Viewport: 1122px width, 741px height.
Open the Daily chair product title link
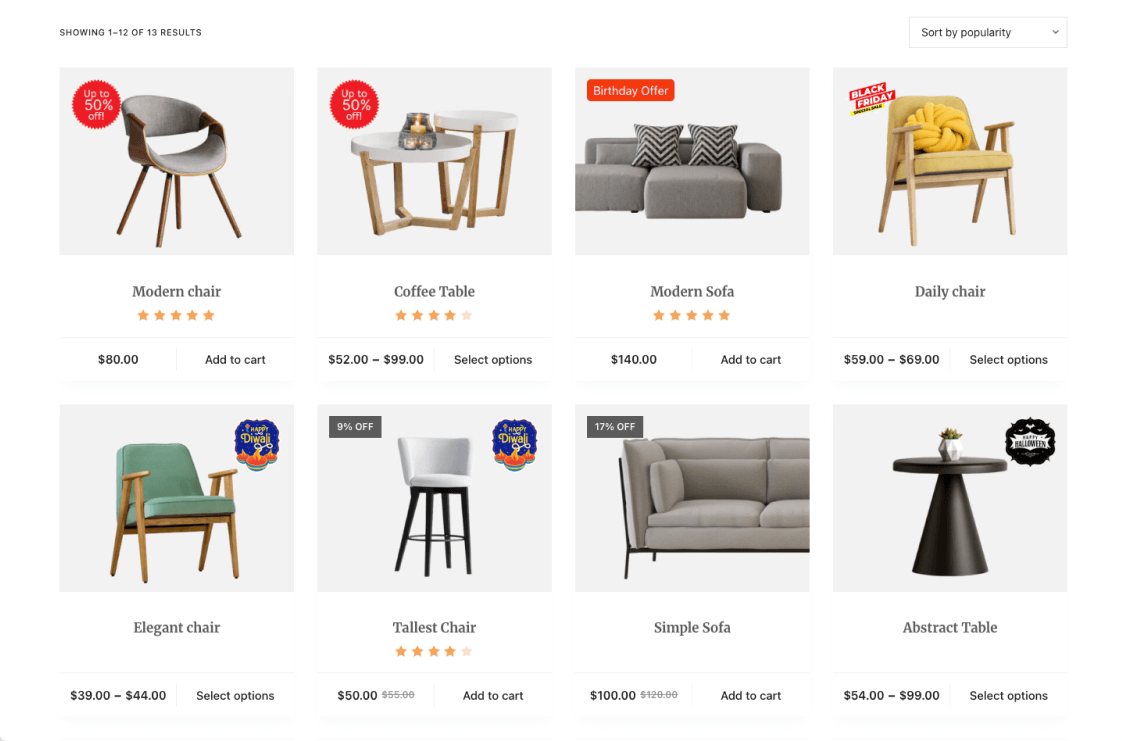pyautogui.click(x=950, y=291)
